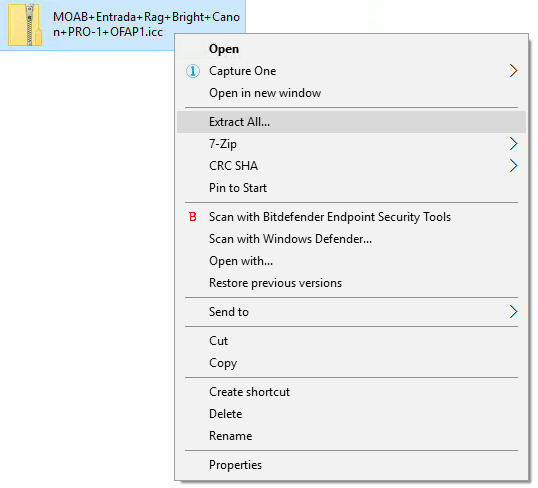Click the Capture One logo icon
This screenshot has height=488, width=538.
[193, 71]
